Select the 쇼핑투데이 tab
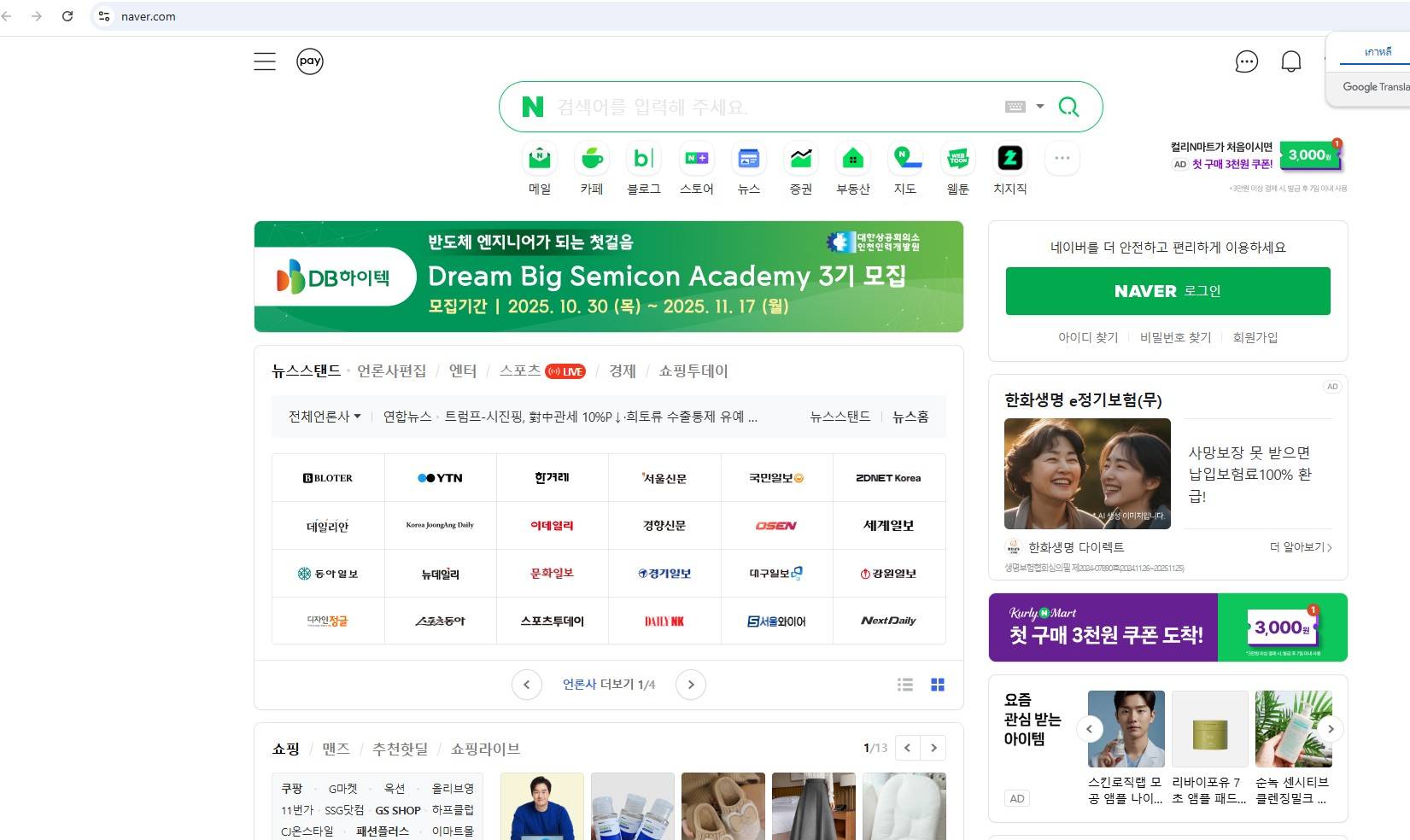1410x840 pixels. tap(693, 370)
